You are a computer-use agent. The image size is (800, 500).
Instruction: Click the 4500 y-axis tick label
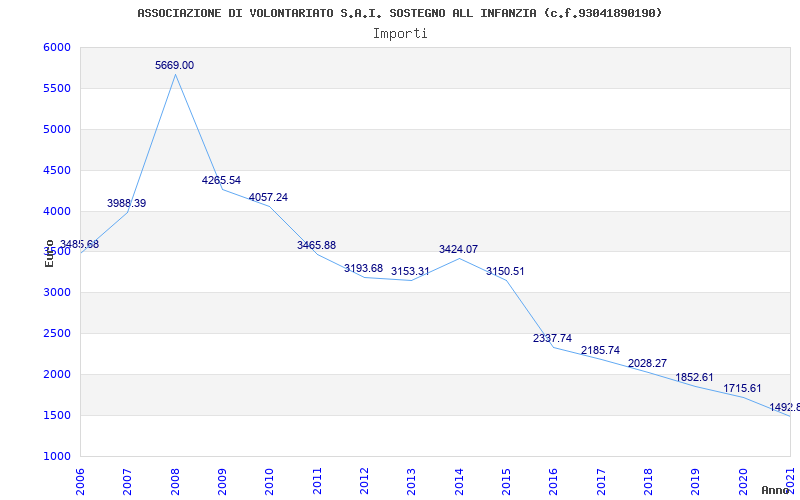pyautogui.click(x=57, y=170)
